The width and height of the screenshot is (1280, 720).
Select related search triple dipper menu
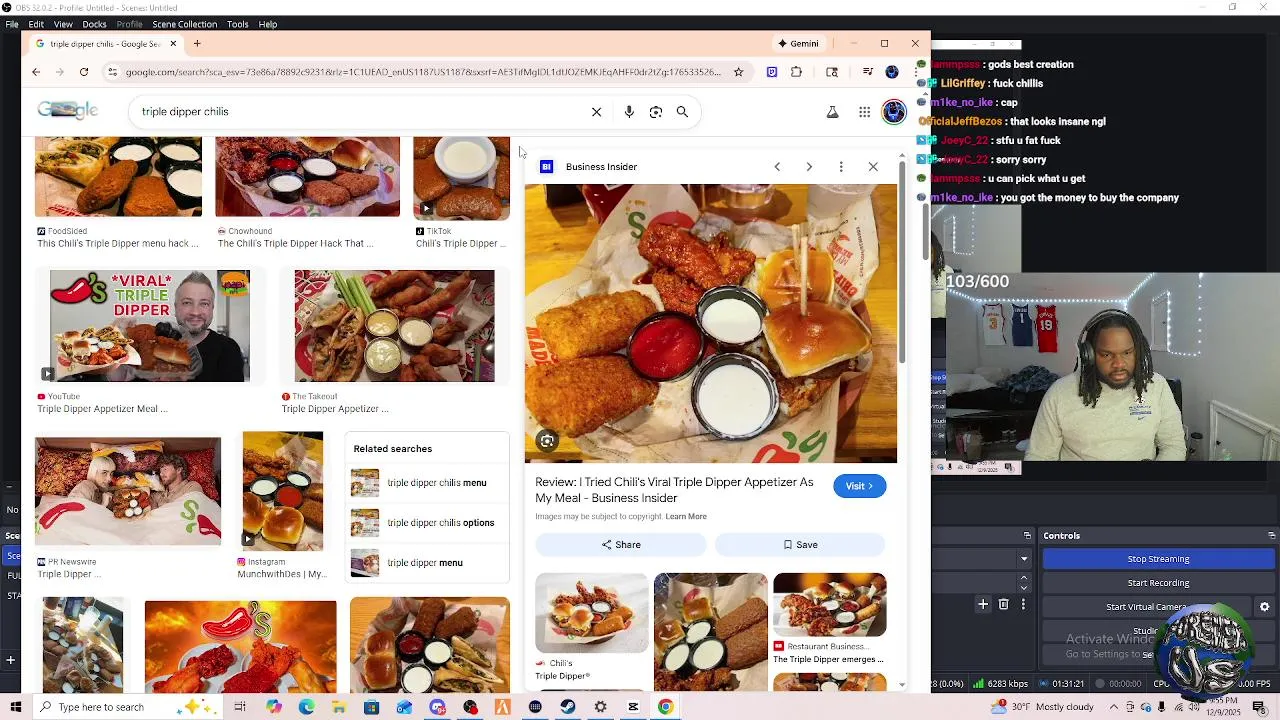427,563
